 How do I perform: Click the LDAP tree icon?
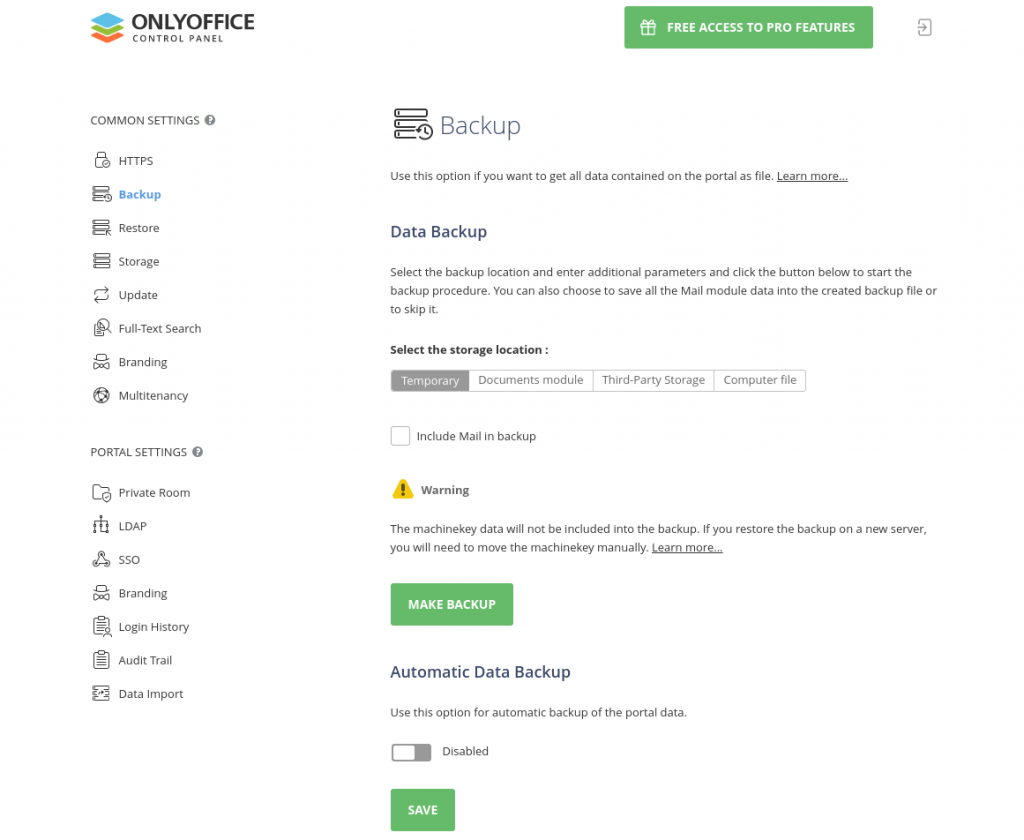tap(101, 526)
